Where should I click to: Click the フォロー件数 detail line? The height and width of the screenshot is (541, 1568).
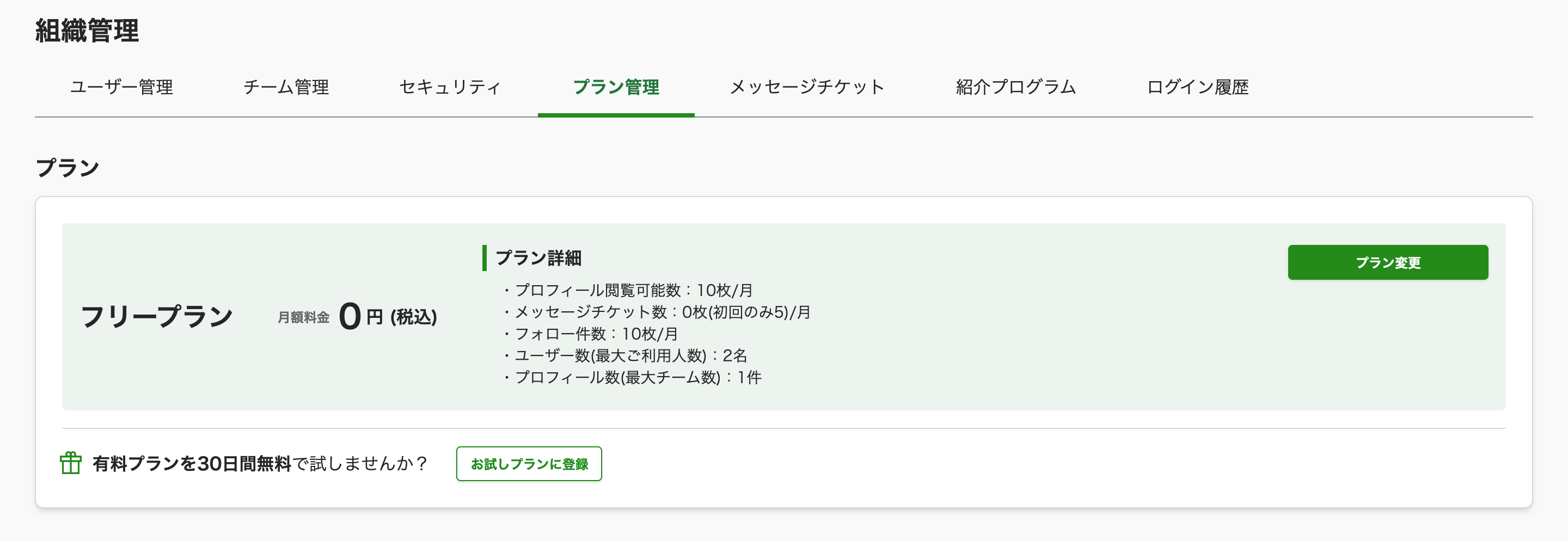coord(595,334)
